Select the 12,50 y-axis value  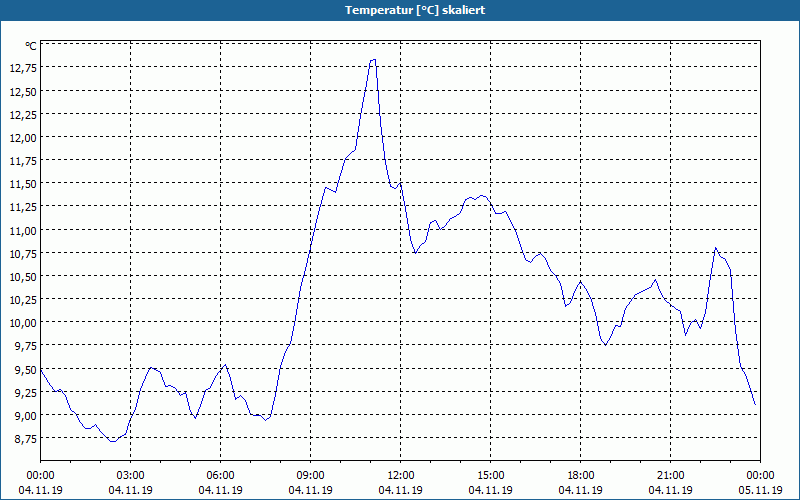[x=23, y=91]
